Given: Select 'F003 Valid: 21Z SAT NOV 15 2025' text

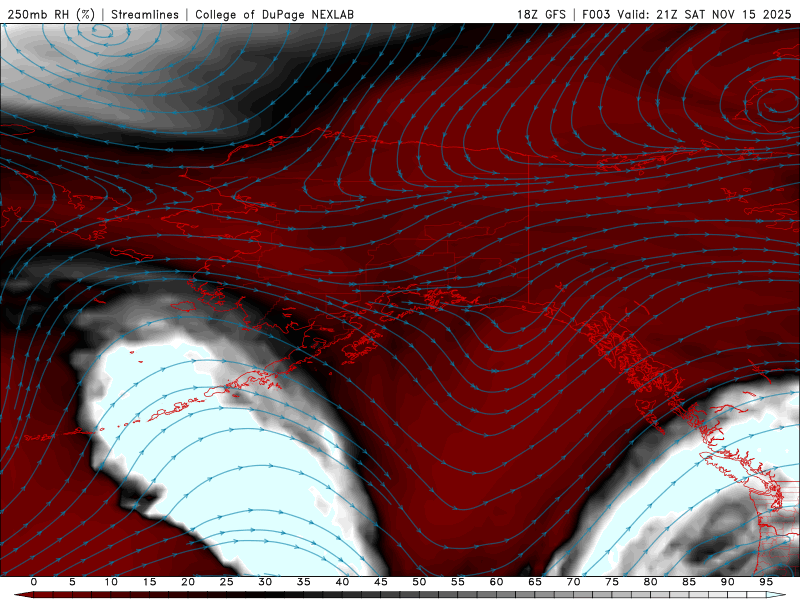Looking at the screenshot, I should point(687,14).
